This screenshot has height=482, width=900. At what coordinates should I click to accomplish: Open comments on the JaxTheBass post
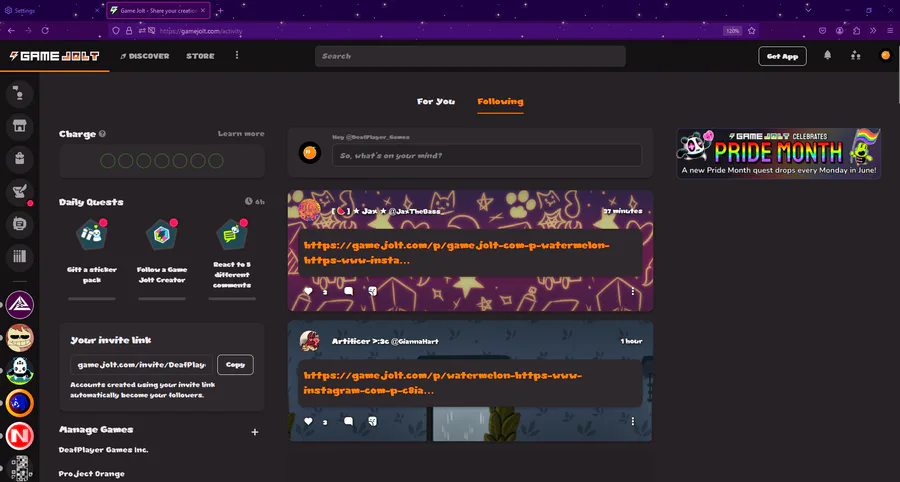[348, 291]
